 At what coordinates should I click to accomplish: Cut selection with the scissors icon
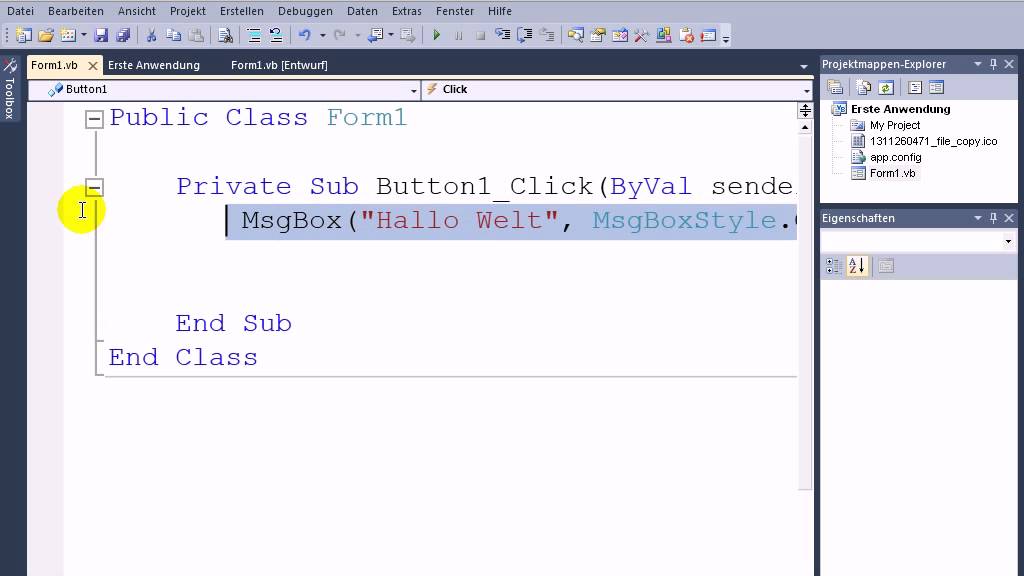tap(152, 35)
